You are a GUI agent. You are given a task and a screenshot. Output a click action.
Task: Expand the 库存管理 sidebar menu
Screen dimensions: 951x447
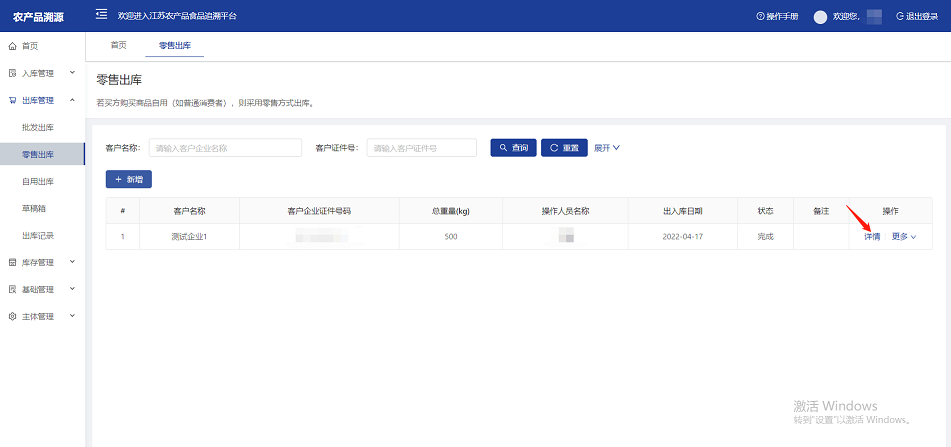[42, 262]
